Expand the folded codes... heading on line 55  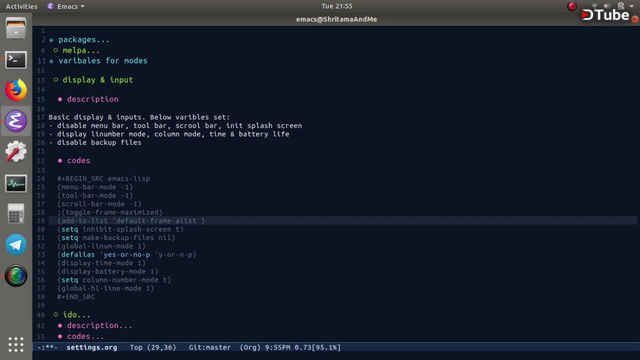(85, 336)
